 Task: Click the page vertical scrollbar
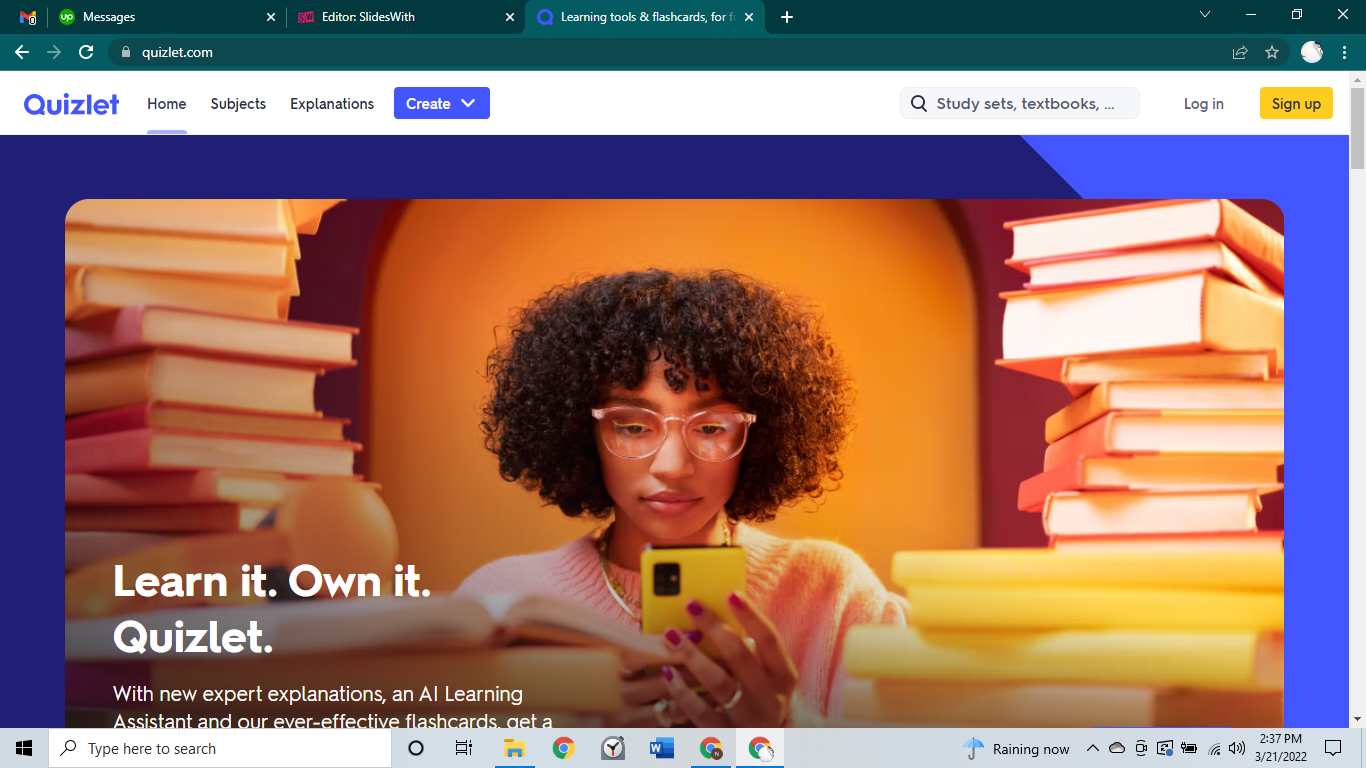click(1357, 128)
